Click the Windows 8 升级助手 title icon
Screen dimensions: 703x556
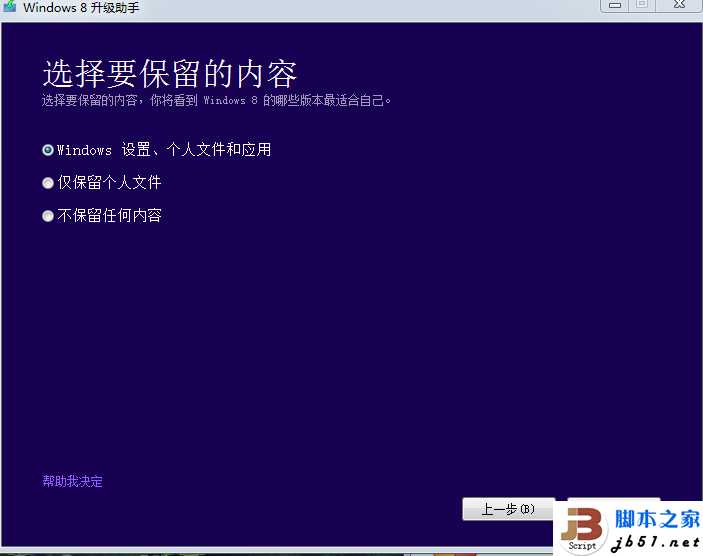click(x=10, y=6)
